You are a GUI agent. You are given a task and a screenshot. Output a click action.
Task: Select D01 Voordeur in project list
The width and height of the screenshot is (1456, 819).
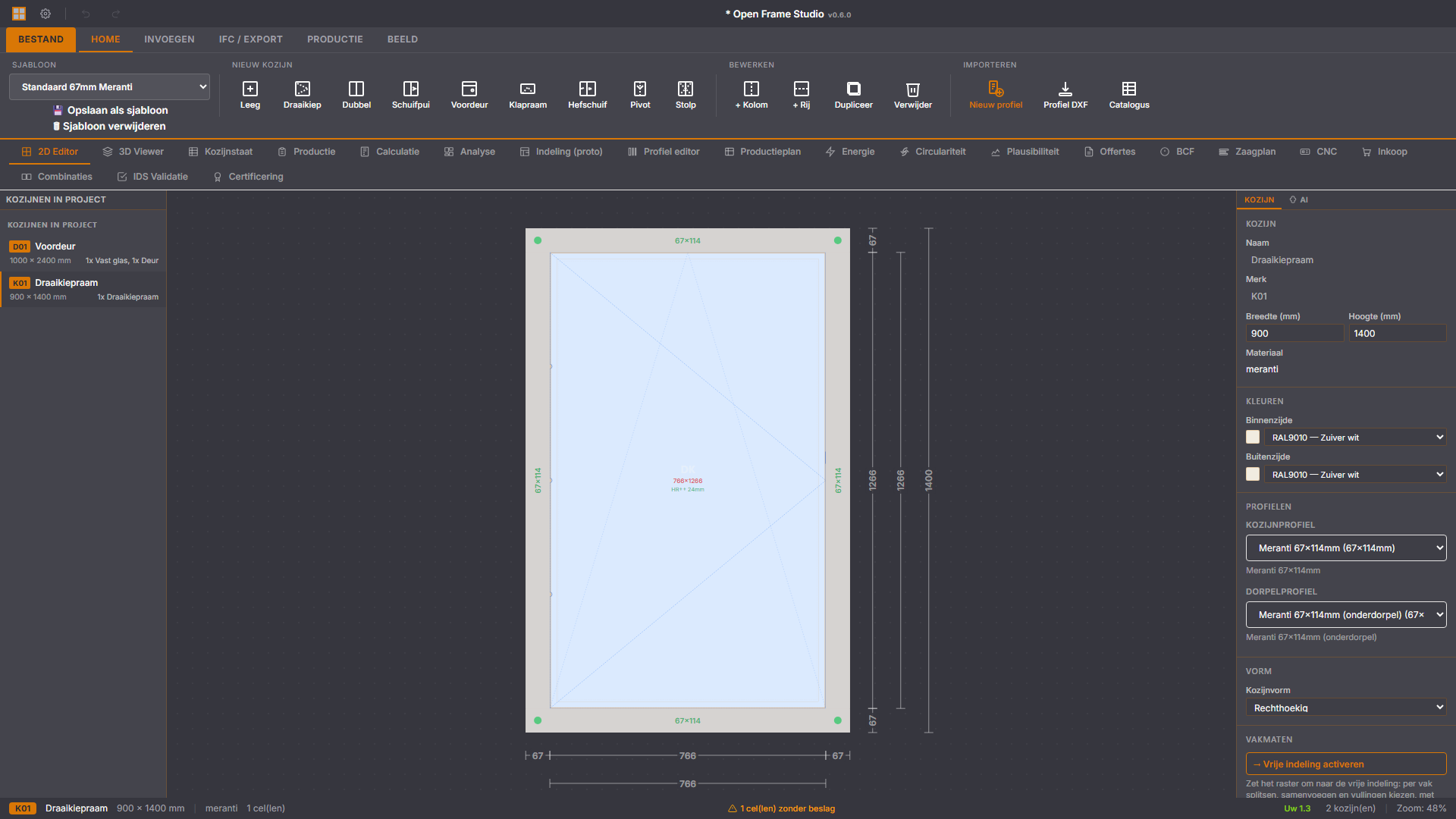click(x=83, y=253)
